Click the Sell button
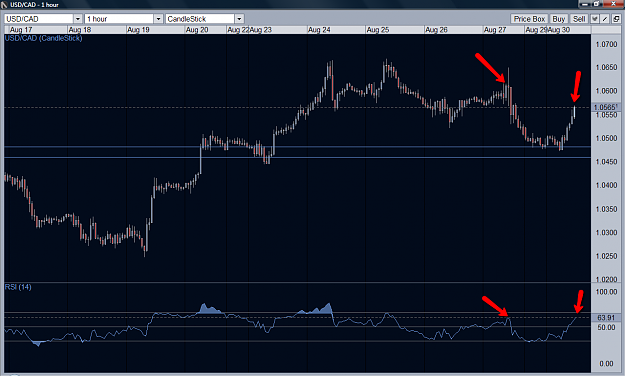Viewport: 625px width, 376px height. [x=579, y=19]
